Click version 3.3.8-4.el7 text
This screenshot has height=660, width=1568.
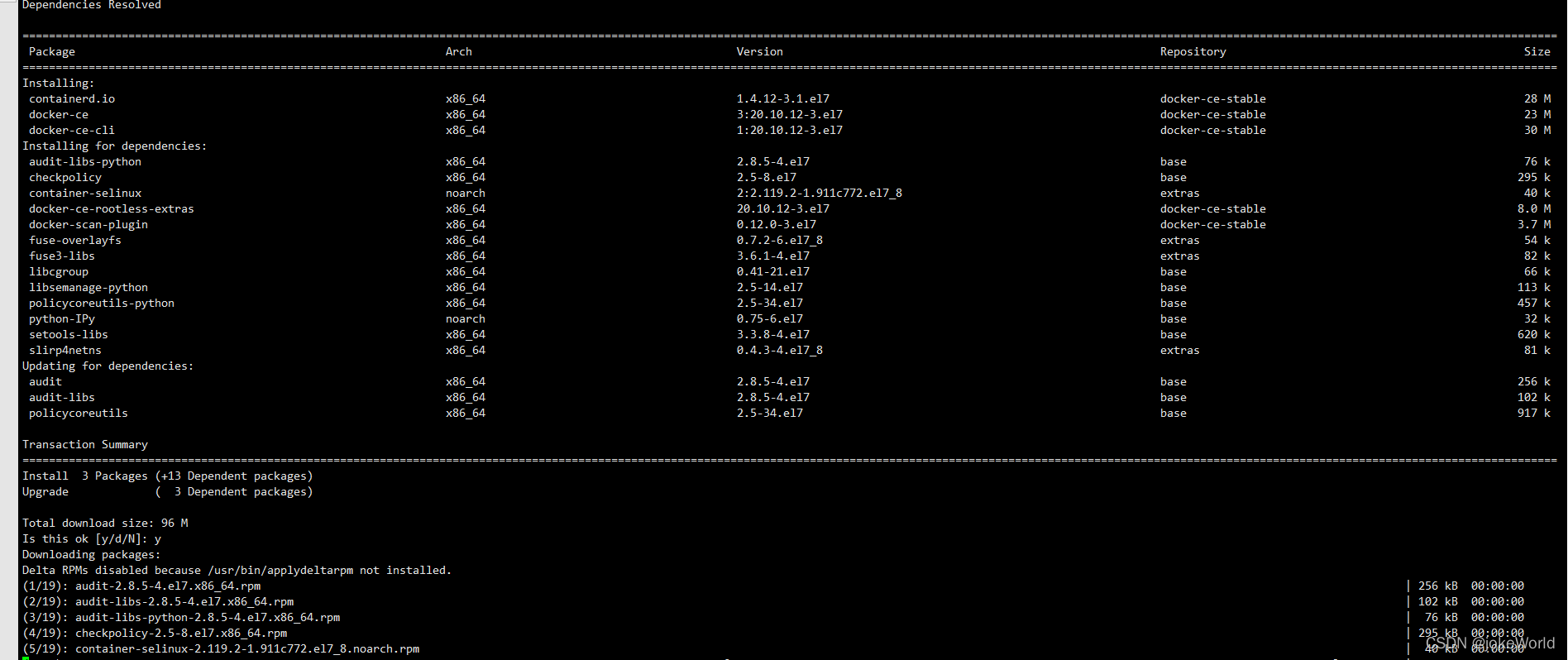pyautogui.click(x=773, y=334)
